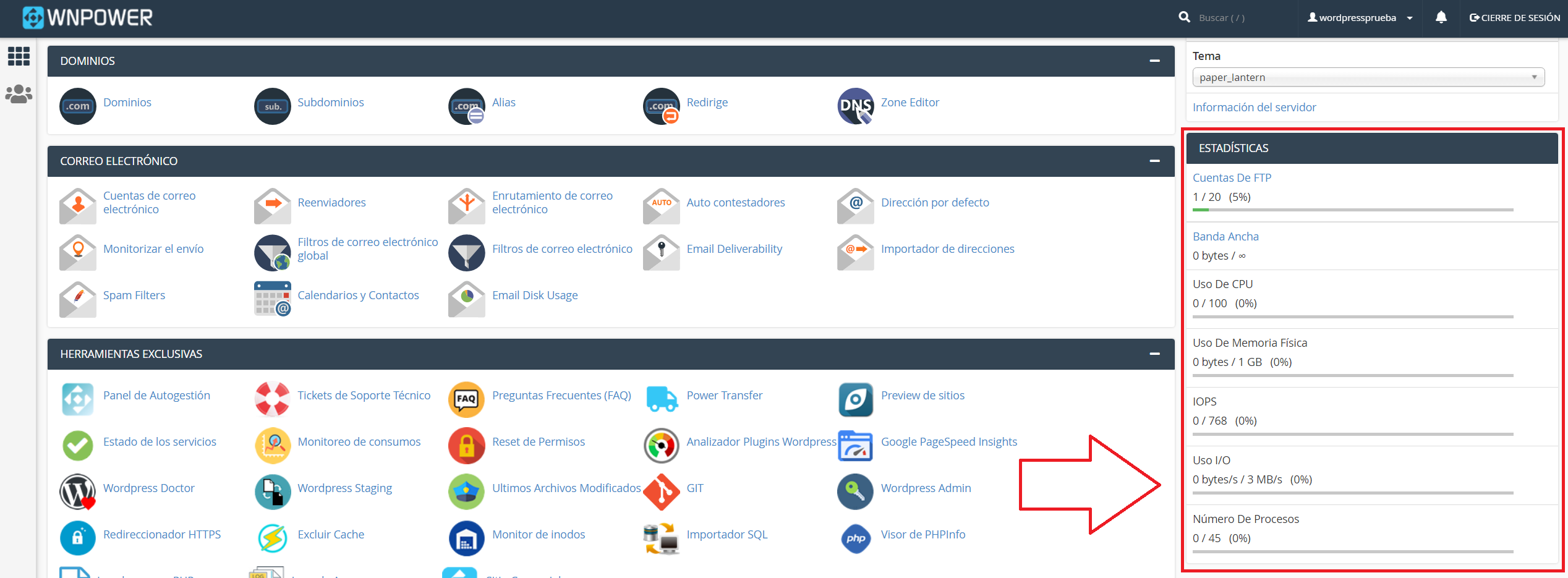Open the Reset de Permisos padlock icon
The height and width of the screenshot is (578, 1568).
467,445
